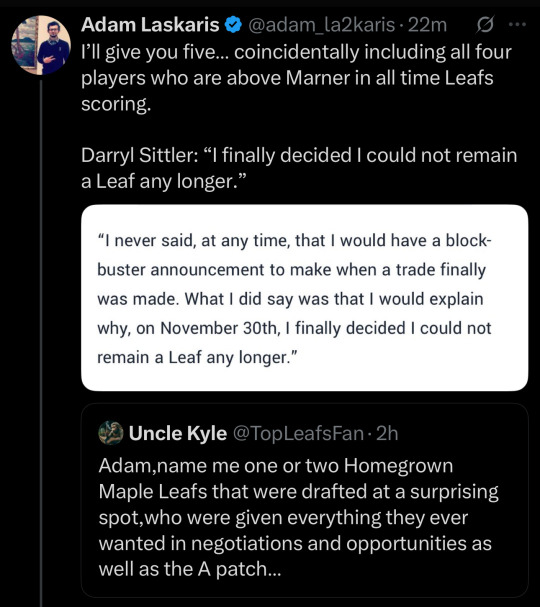This screenshot has width=540, height=607.
Task: Click the Uncle Kyle display name
Action: tap(178, 433)
